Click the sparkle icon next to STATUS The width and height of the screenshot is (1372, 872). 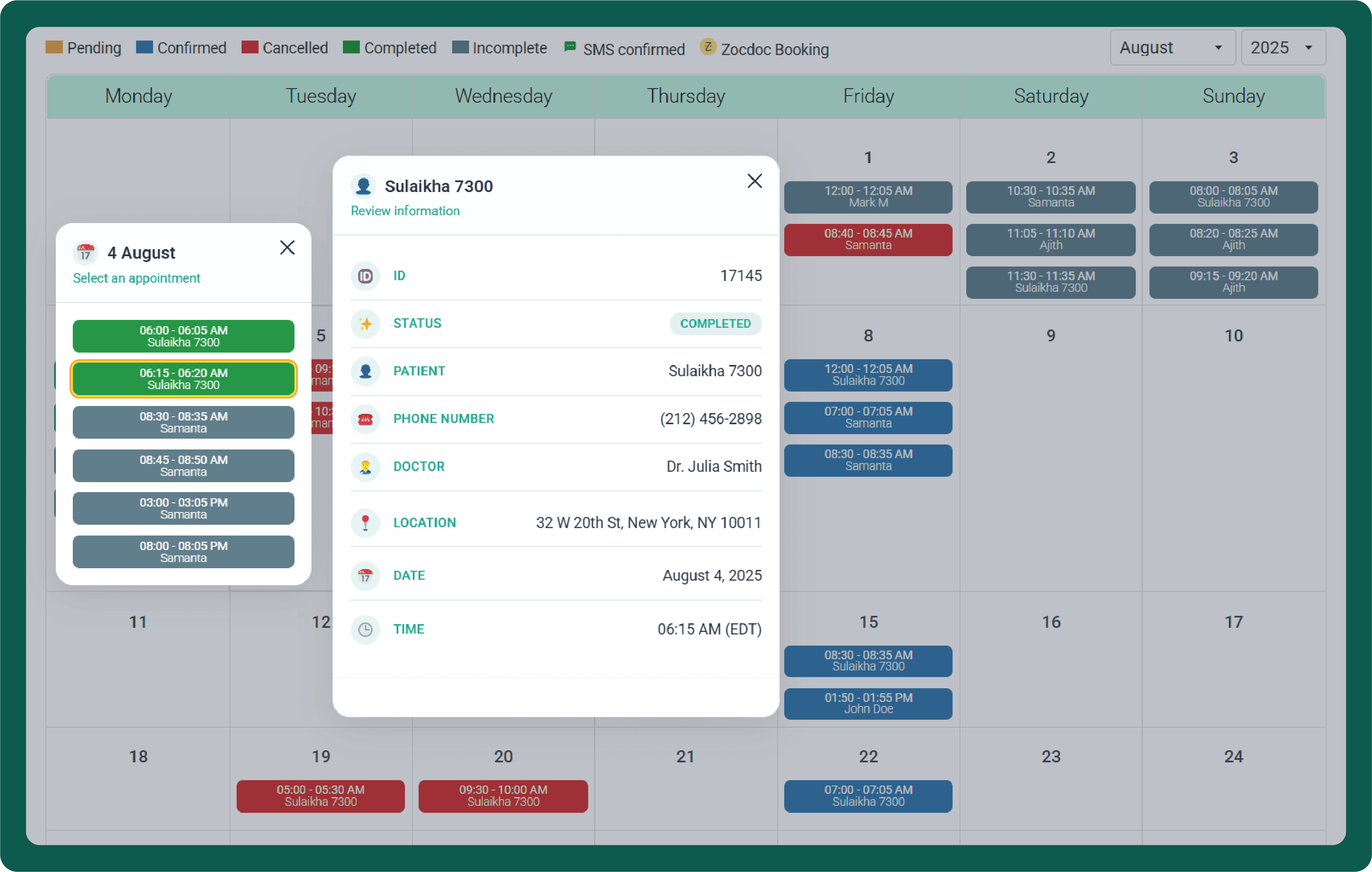coord(365,324)
